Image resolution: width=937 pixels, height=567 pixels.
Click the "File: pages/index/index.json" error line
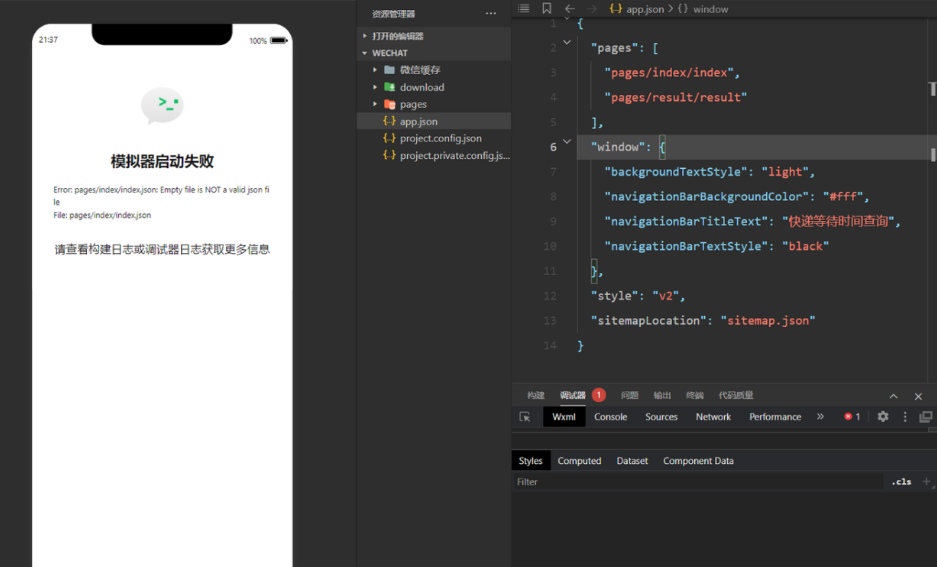click(x=102, y=215)
